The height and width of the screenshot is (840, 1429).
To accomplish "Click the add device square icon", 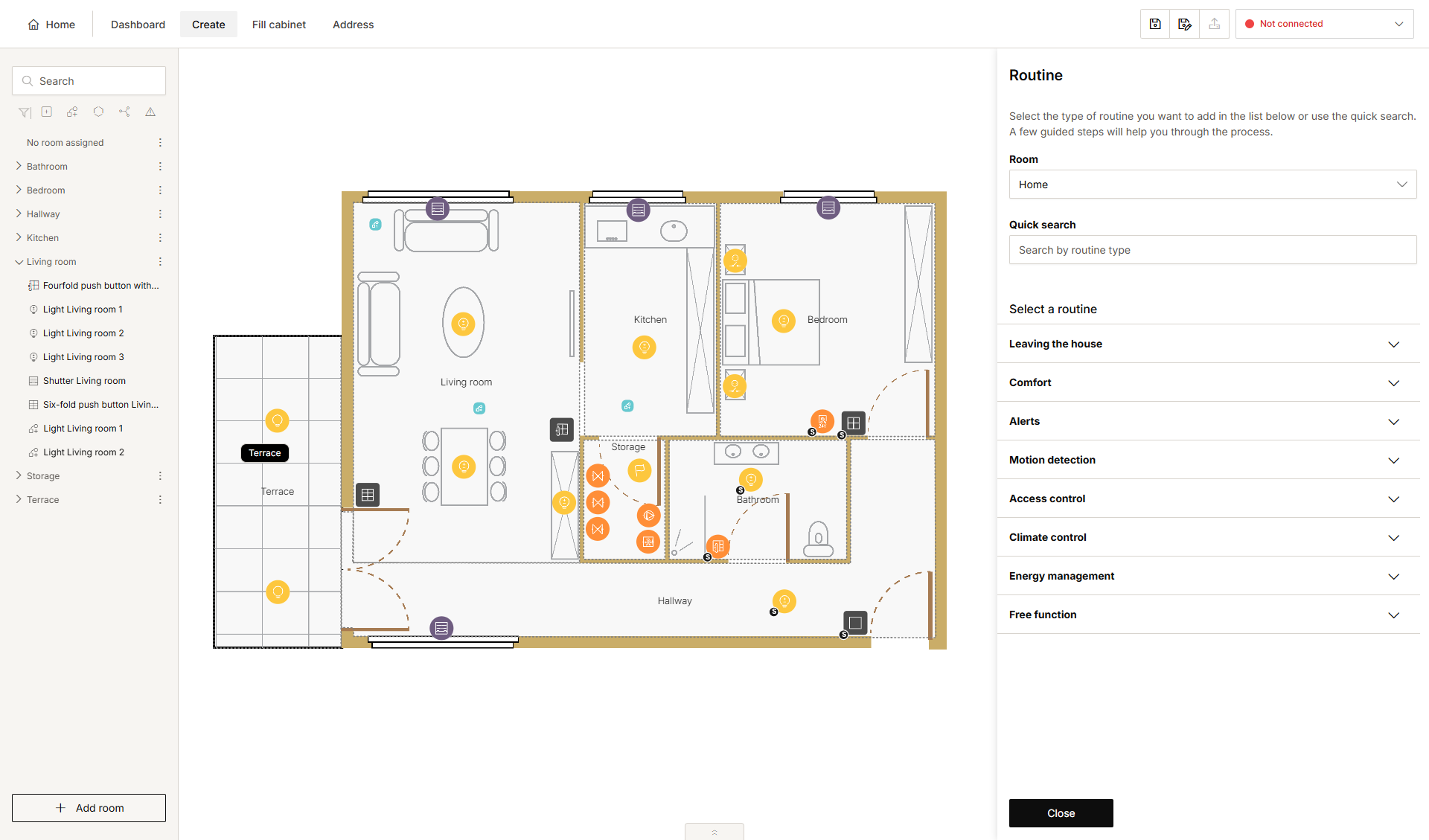I will (x=47, y=112).
